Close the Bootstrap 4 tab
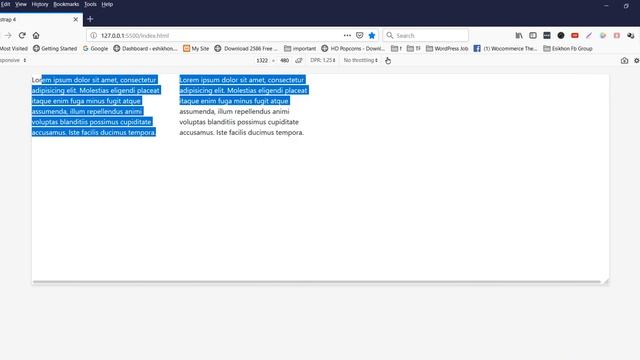Image resolution: width=640 pixels, height=360 pixels. 76,19
